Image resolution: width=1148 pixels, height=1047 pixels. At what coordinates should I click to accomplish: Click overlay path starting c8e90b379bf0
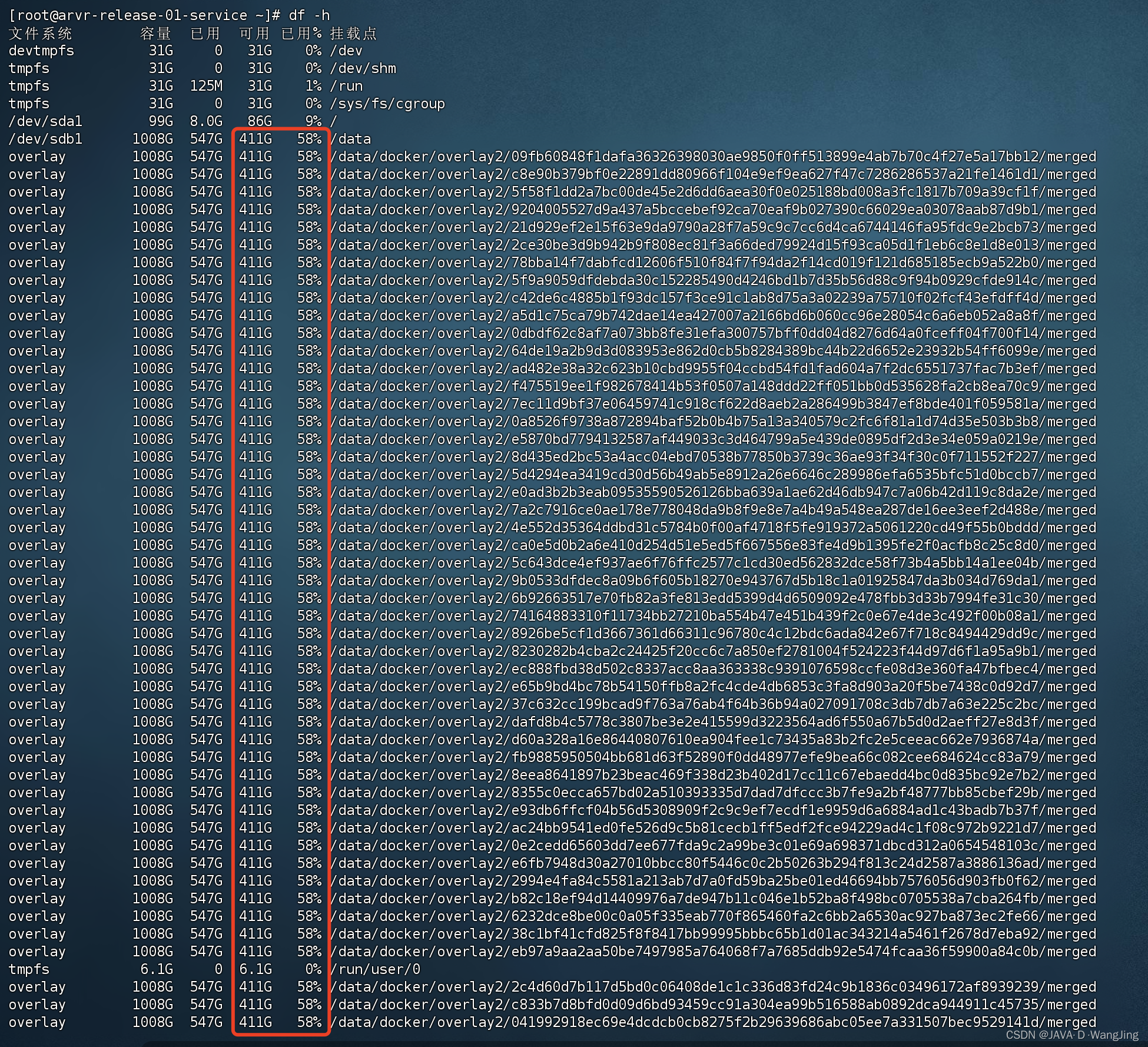click(714, 174)
